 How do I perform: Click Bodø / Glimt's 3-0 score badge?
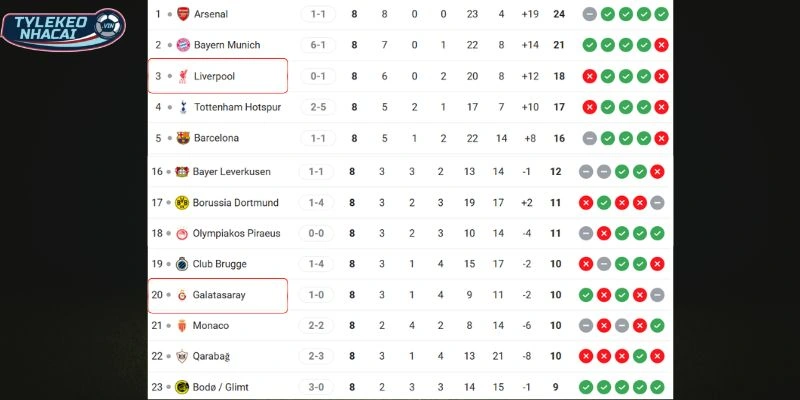(x=316, y=387)
